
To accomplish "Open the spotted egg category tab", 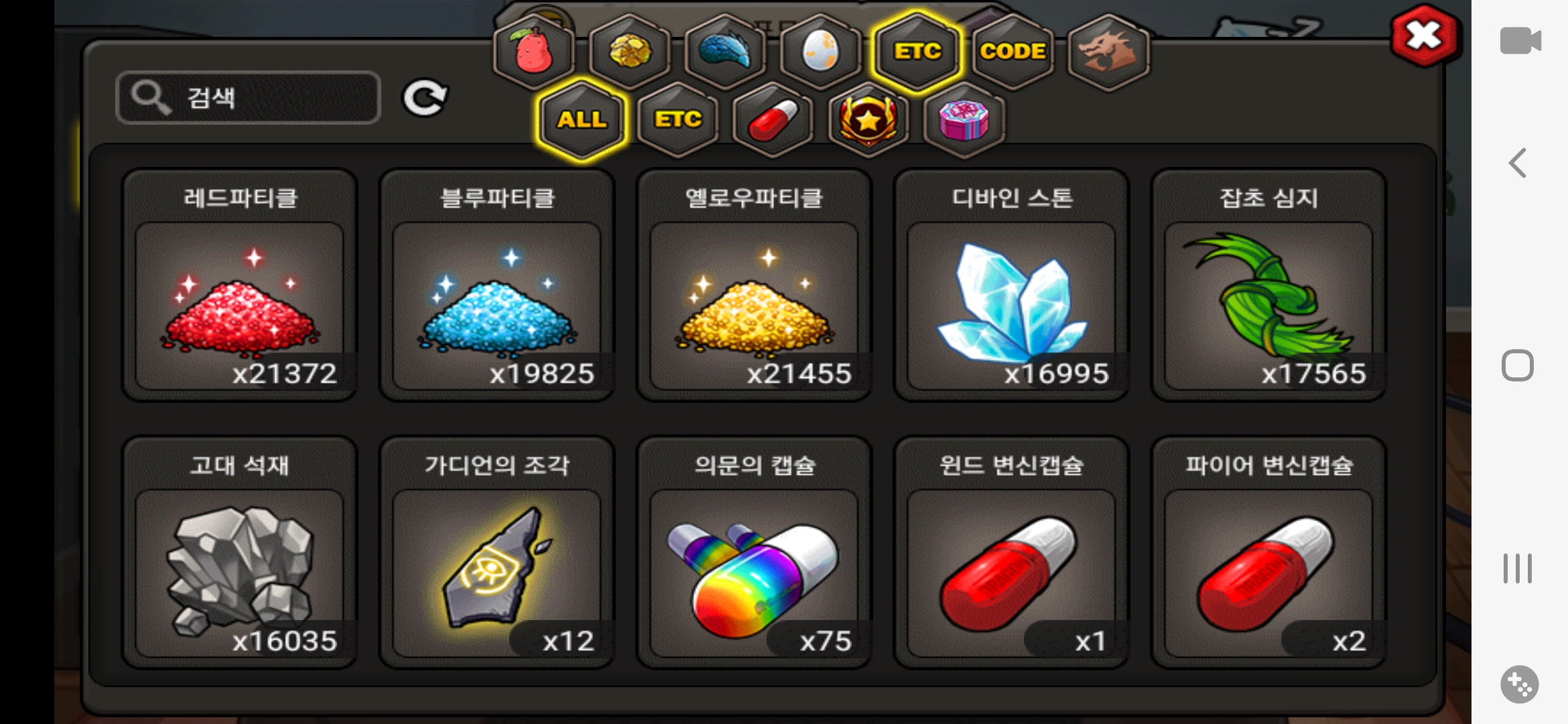I will pyautogui.click(x=821, y=51).
